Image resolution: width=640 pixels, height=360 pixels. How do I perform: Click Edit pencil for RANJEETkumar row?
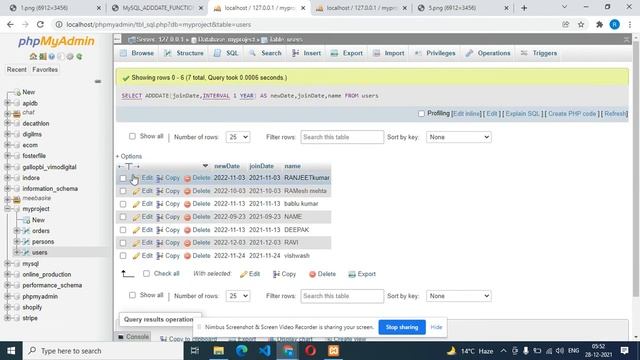point(136,178)
